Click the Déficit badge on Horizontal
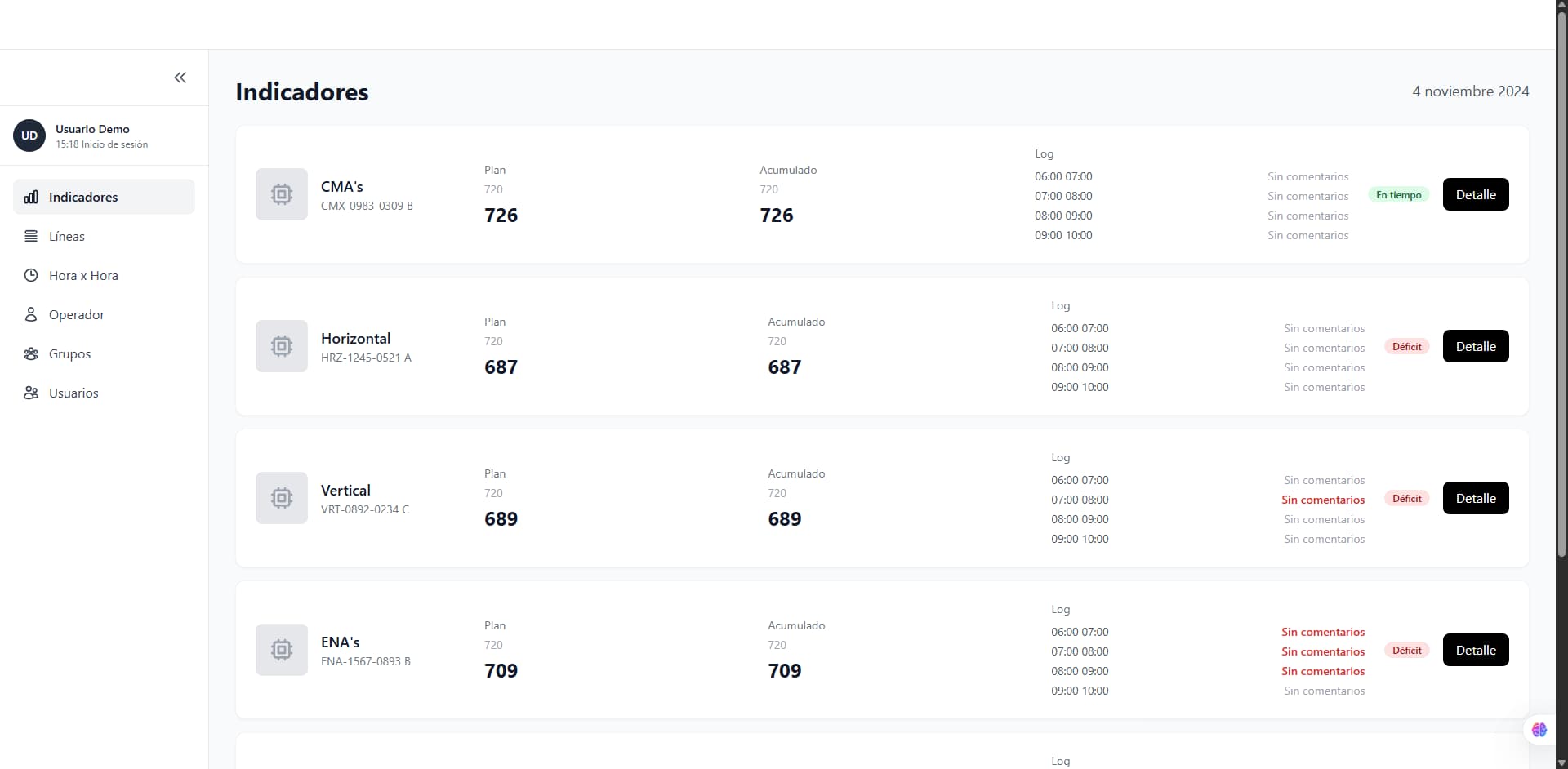Viewport: 1568px width, 769px height. [x=1406, y=346]
